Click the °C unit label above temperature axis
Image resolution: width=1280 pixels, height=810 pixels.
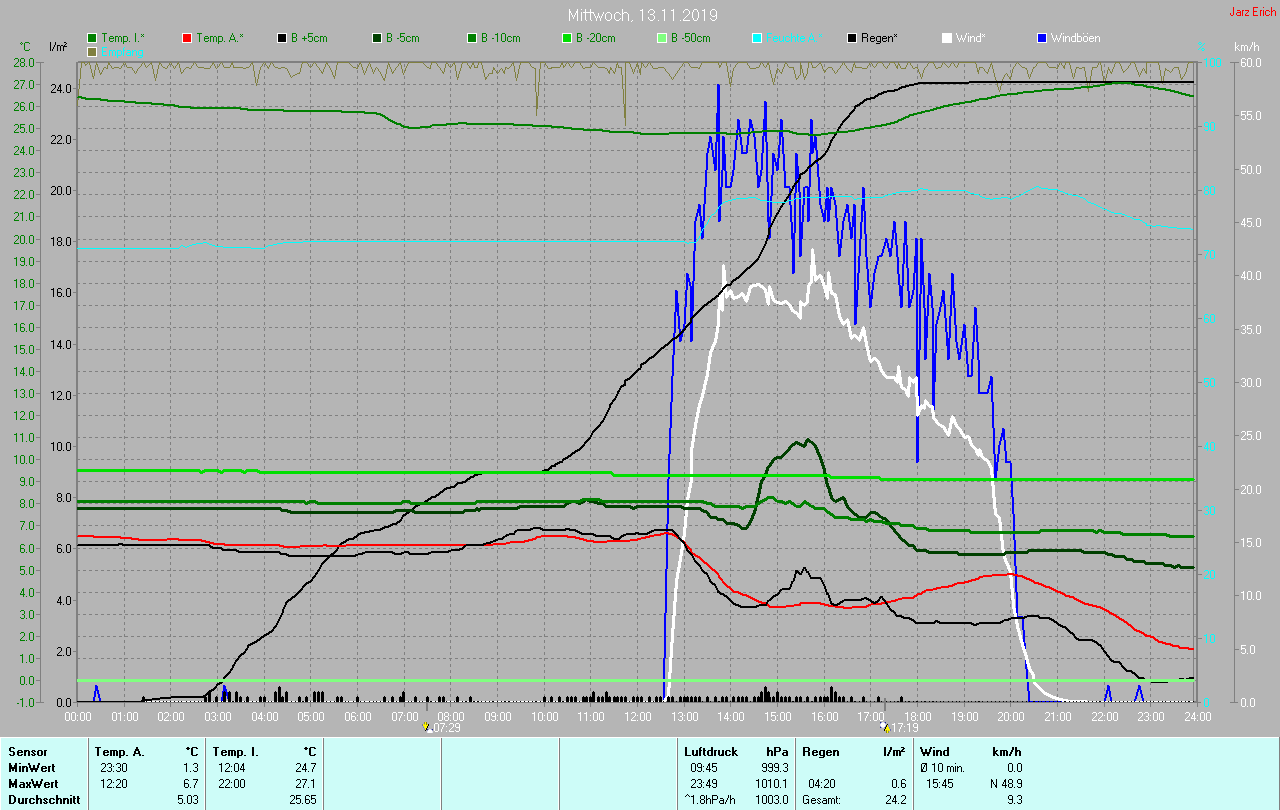25,47
